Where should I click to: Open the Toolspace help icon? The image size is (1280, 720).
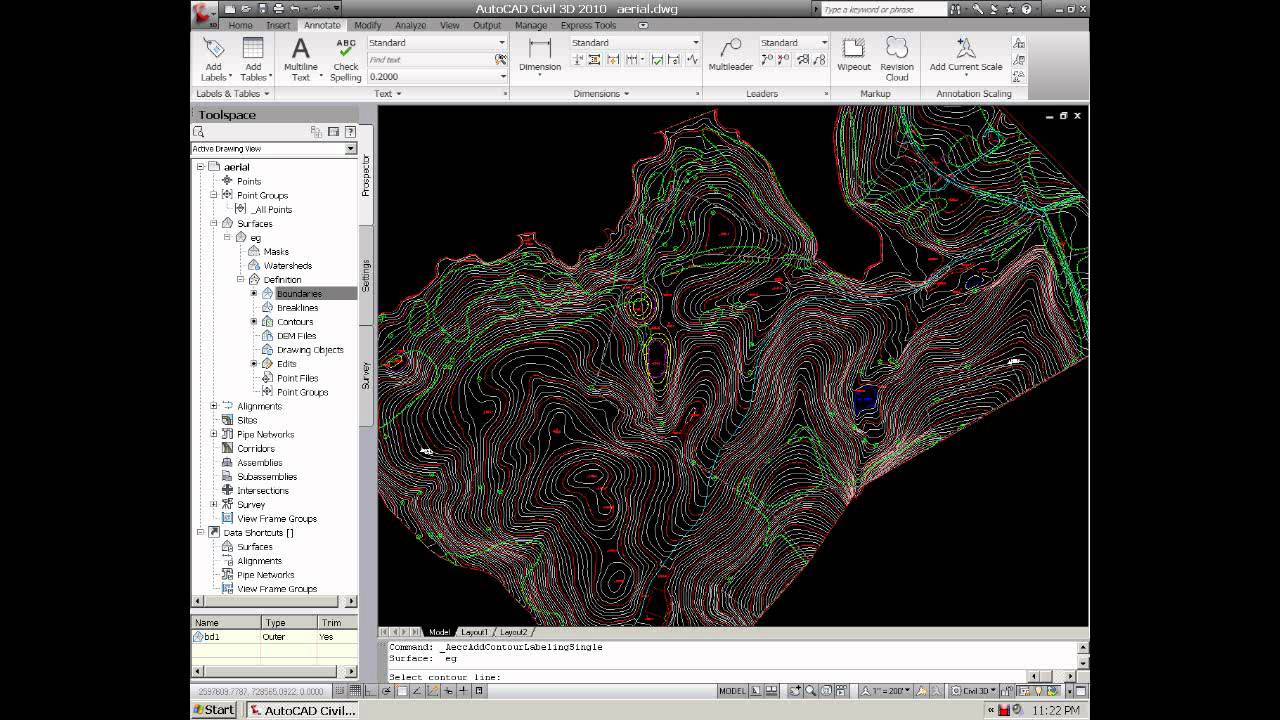350,131
